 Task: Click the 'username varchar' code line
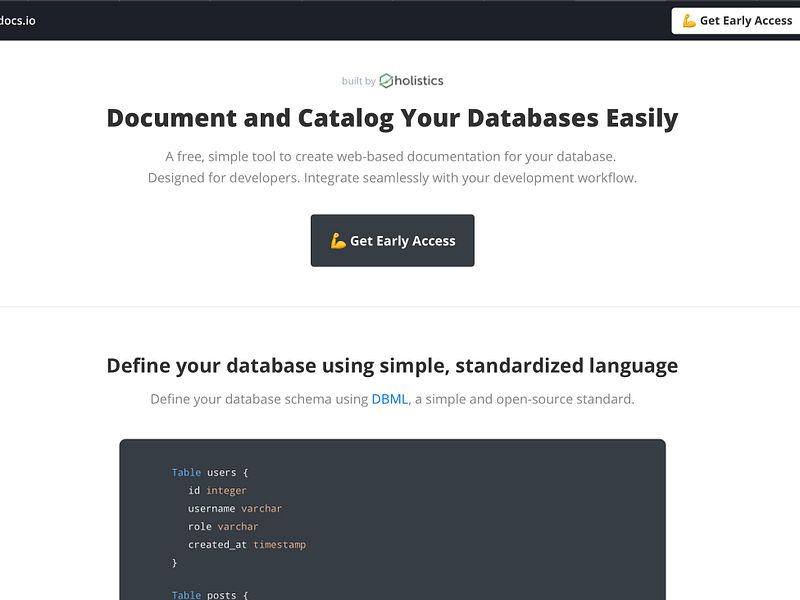235,508
